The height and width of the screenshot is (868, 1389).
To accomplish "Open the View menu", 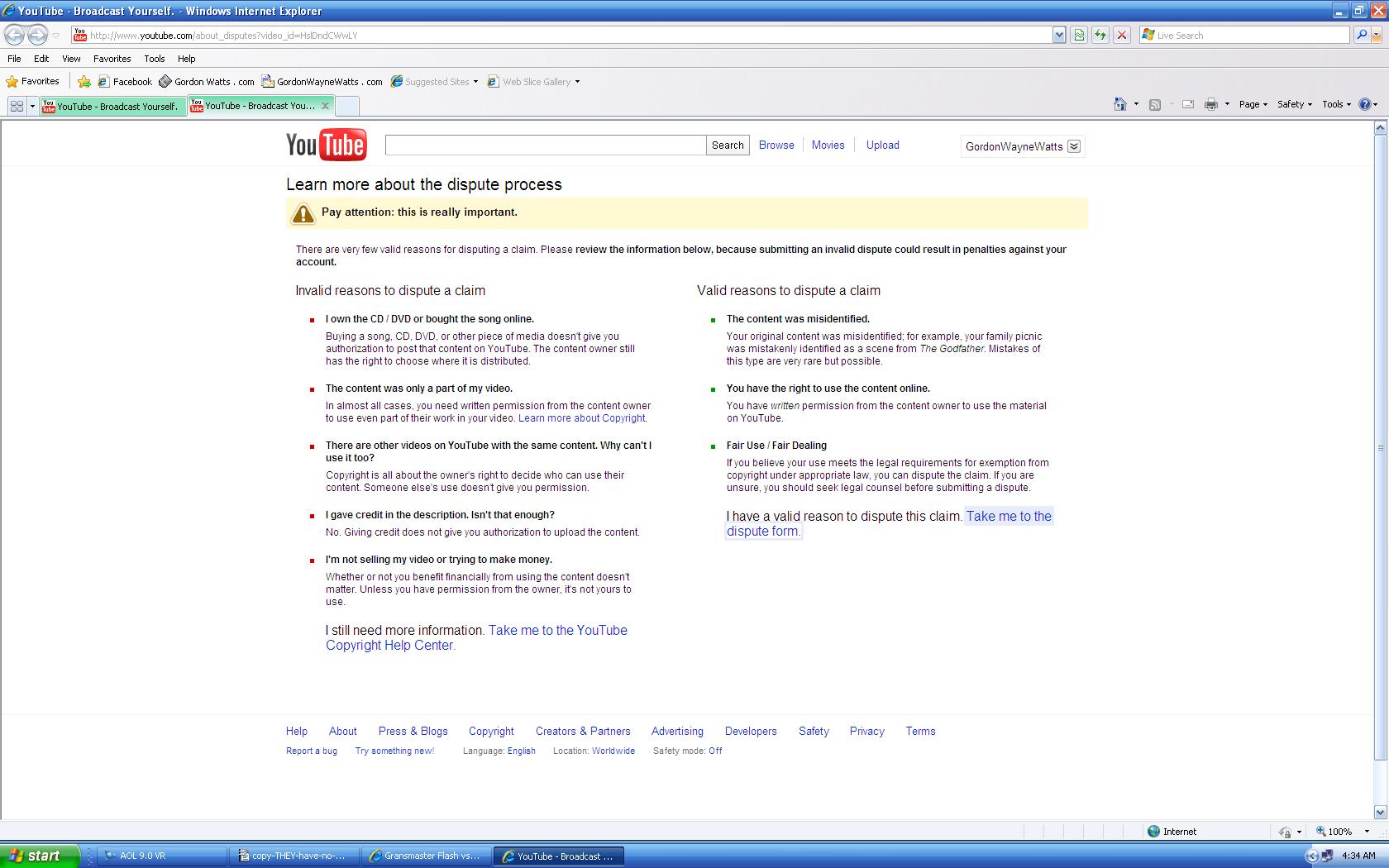I will (71, 59).
